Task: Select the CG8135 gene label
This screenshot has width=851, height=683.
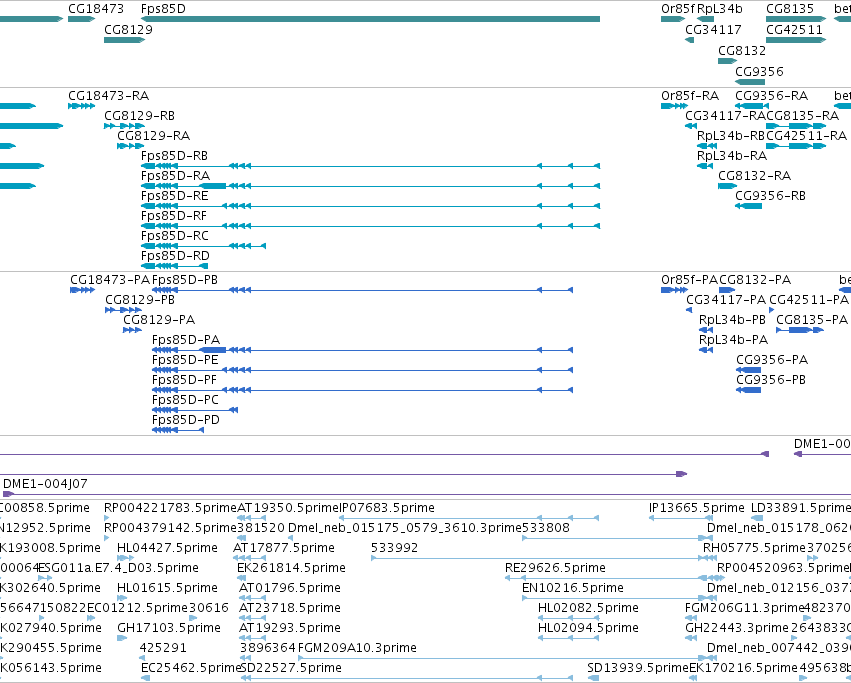Action: click(x=790, y=9)
